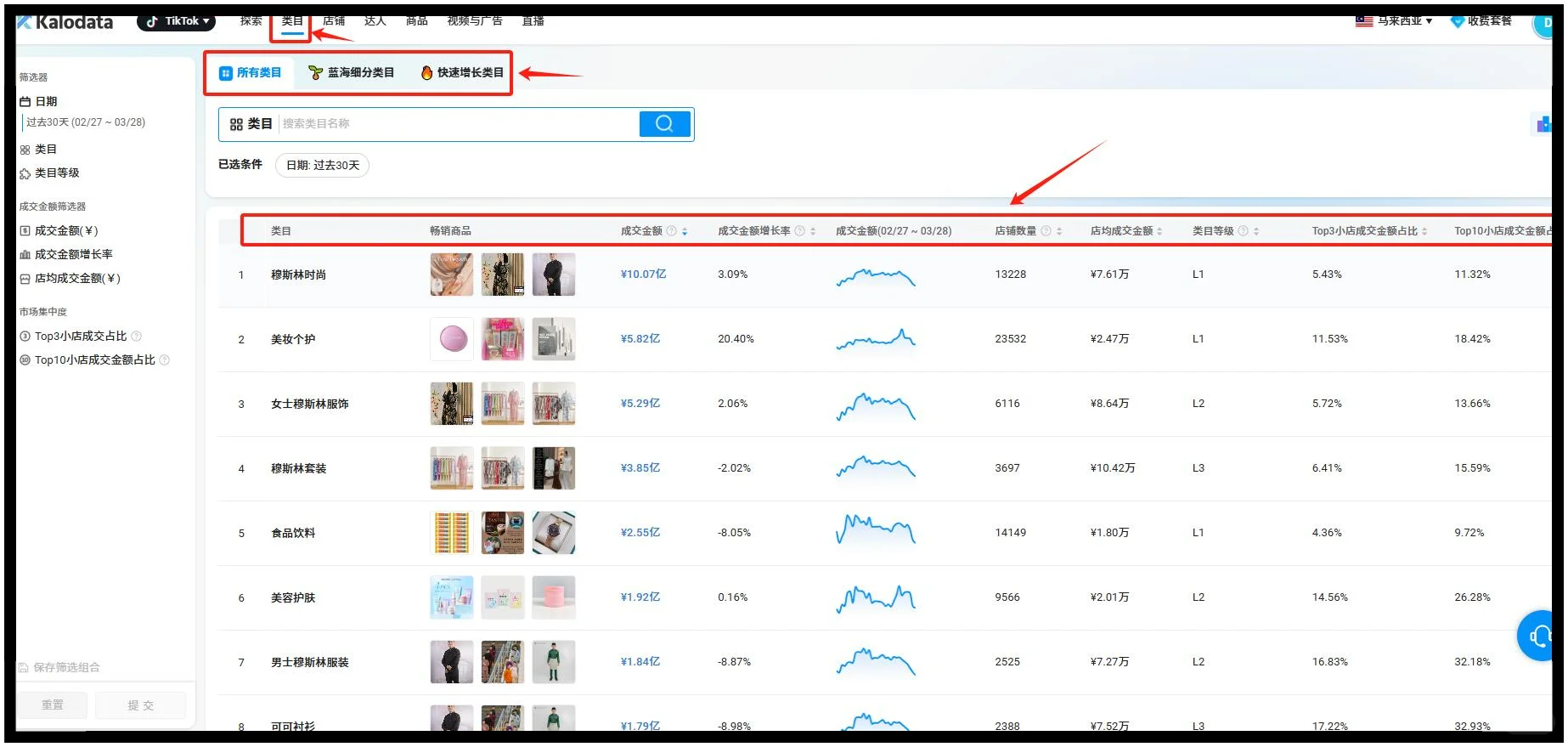Viewport: 1568px width, 747px height.
Task: Open the TikTok platform dropdown
Action: tap(177, 21)
